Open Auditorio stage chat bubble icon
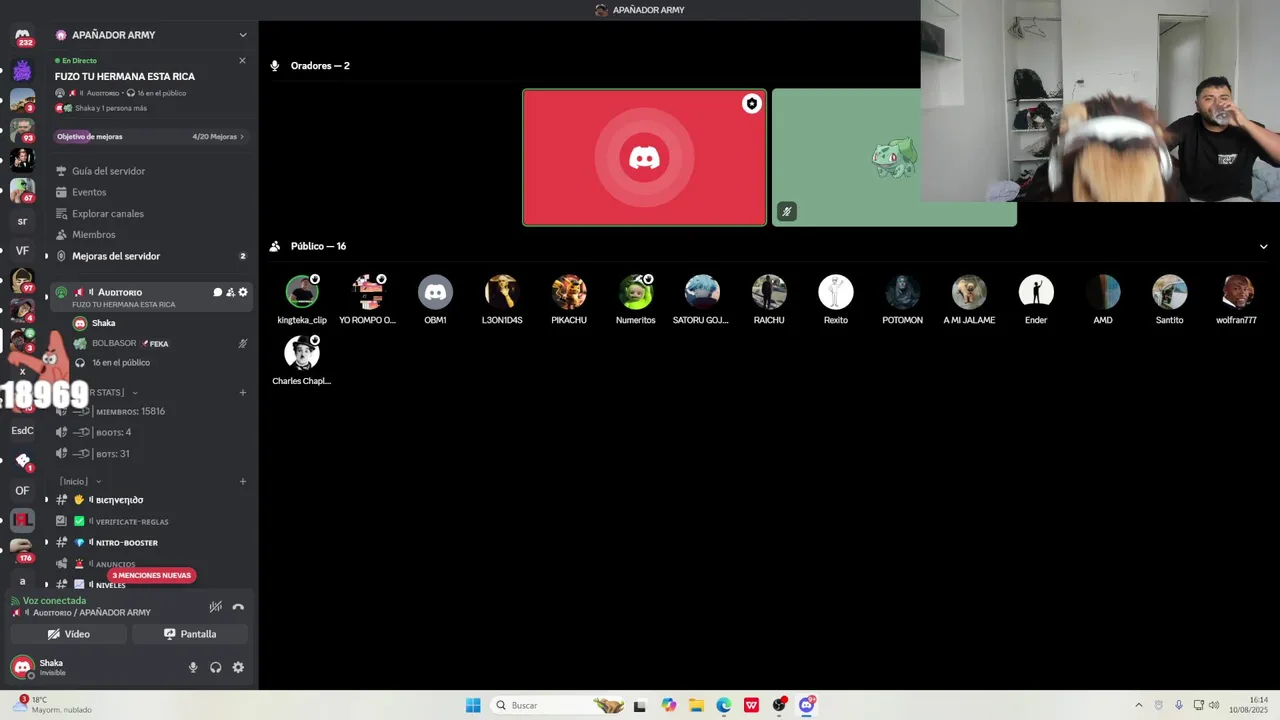The width and height of the screenshot is (1280, 720). pyautogui.click(x=217, y=292)
